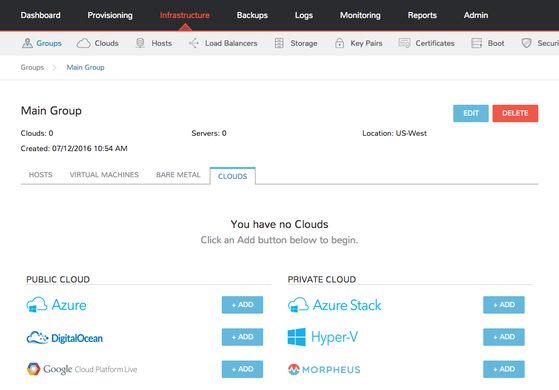
Task: Open the Hosts submenu link
Action: 161,43
